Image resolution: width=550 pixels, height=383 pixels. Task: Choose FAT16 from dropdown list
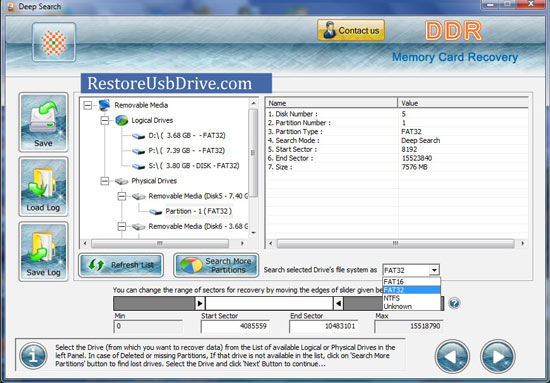pos(411,282)
